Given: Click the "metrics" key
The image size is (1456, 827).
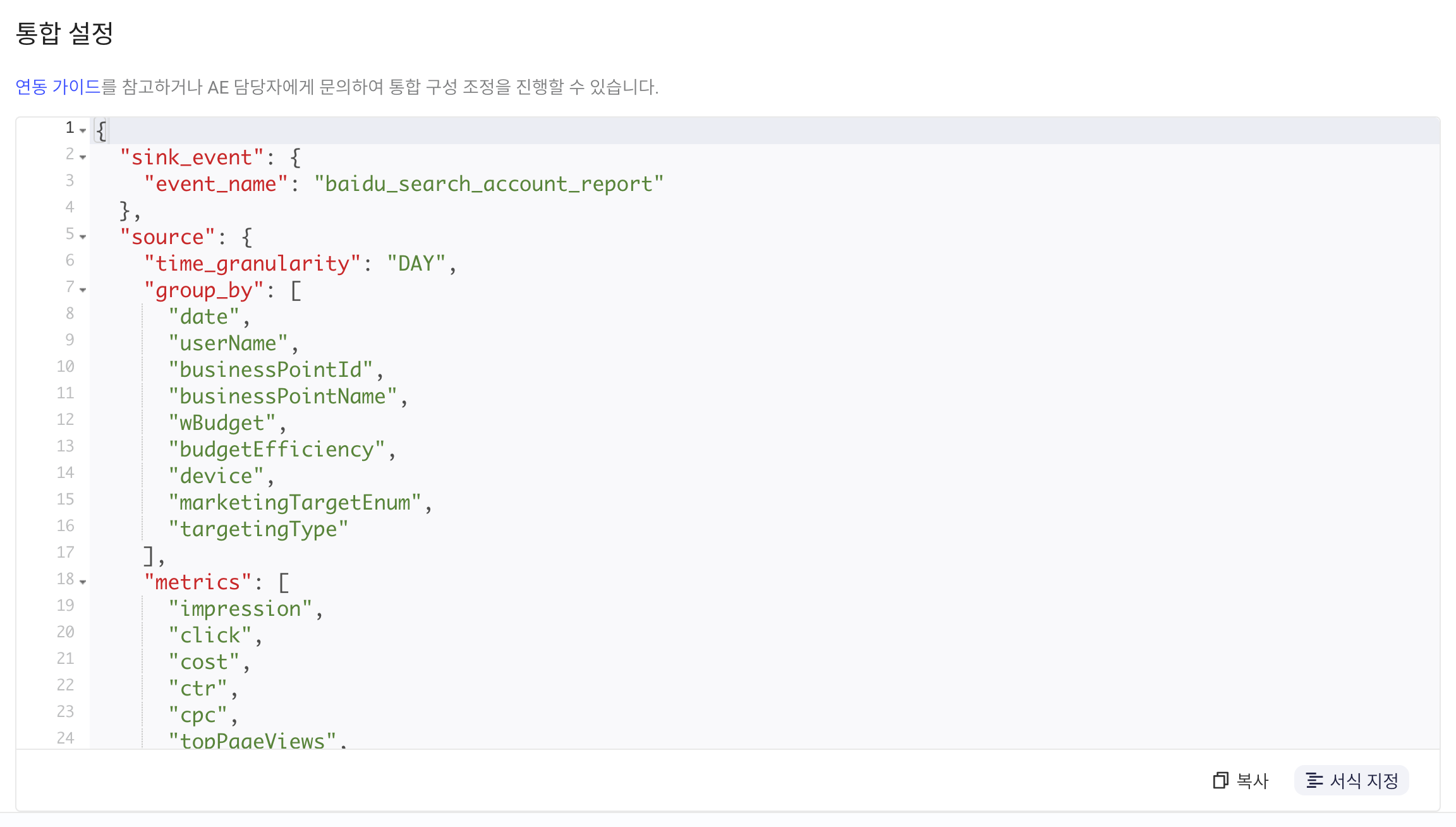Looking at the screenshot, I should [198, 582].
